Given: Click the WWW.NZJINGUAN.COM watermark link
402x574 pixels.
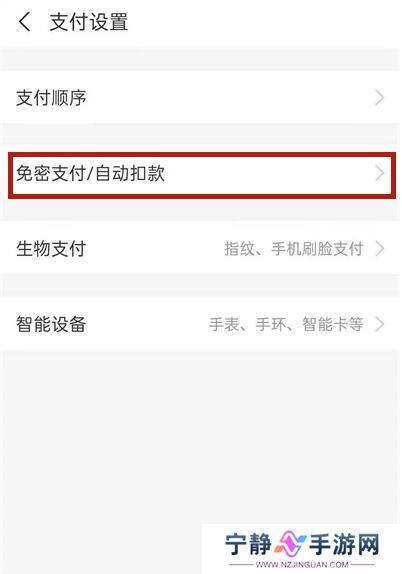Looking at the screenshot, I should [302, 565].
